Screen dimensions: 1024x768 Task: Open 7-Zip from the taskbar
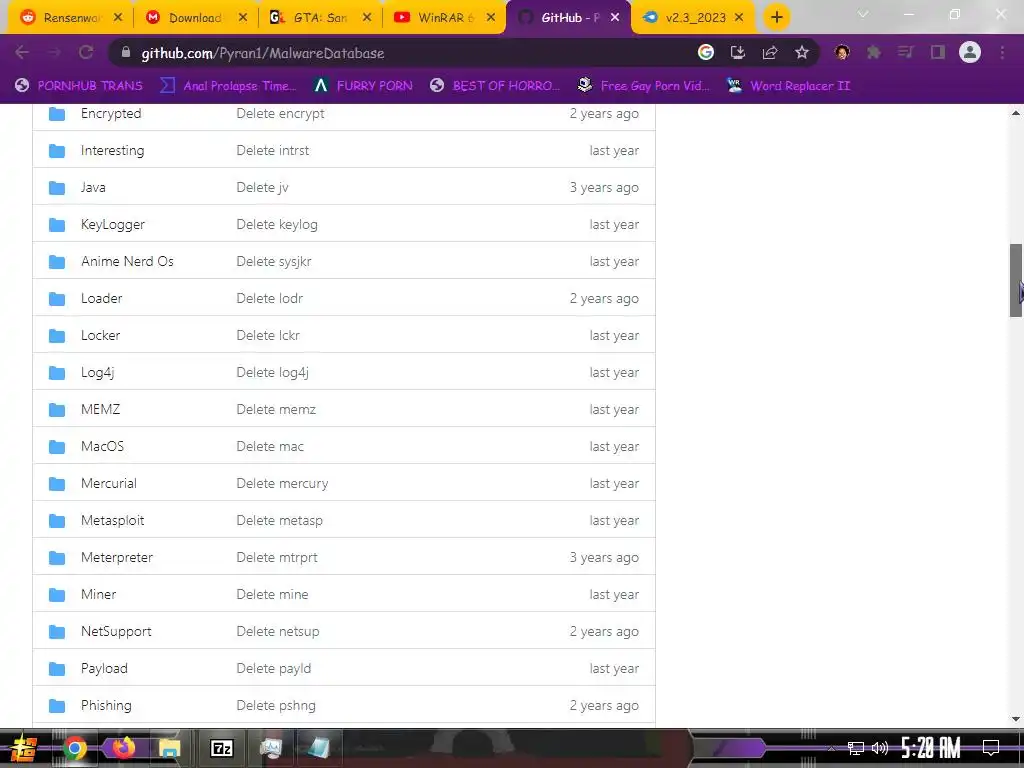(x=221, y=748)
